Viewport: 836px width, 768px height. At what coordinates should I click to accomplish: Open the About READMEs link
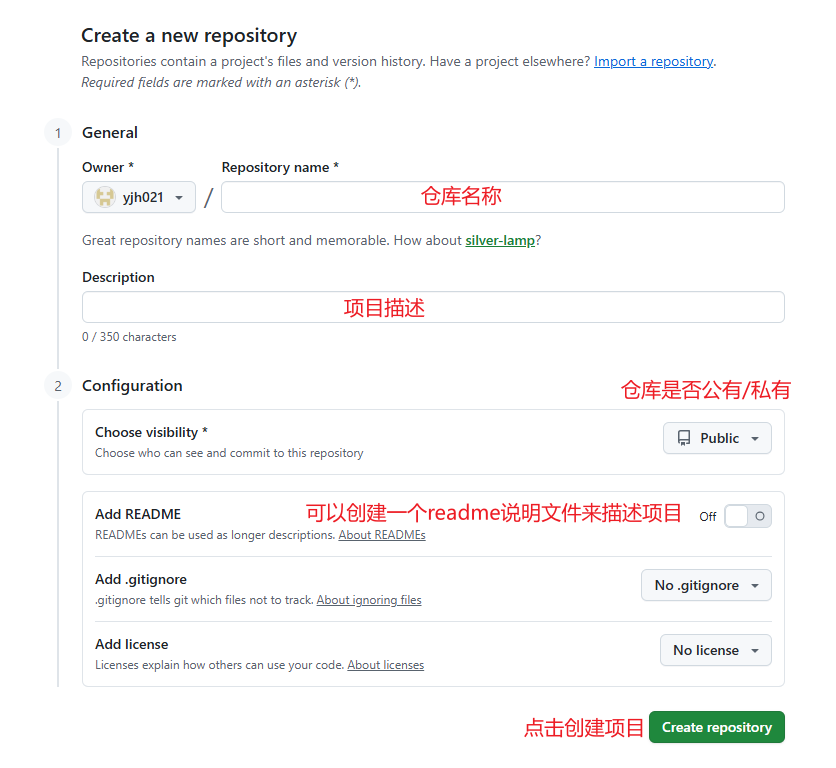click(381, 535)
